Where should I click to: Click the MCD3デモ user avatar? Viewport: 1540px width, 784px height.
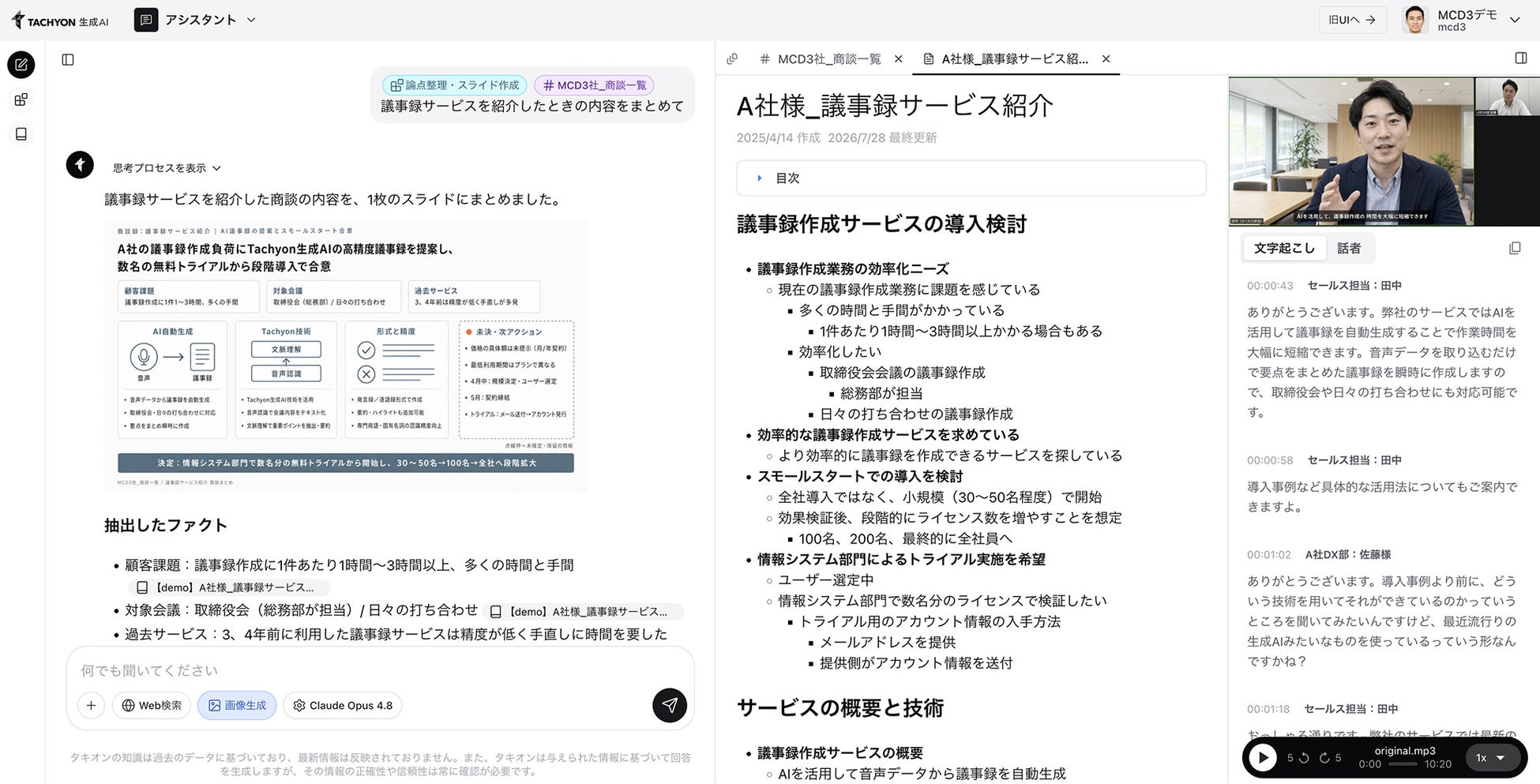1415,20
